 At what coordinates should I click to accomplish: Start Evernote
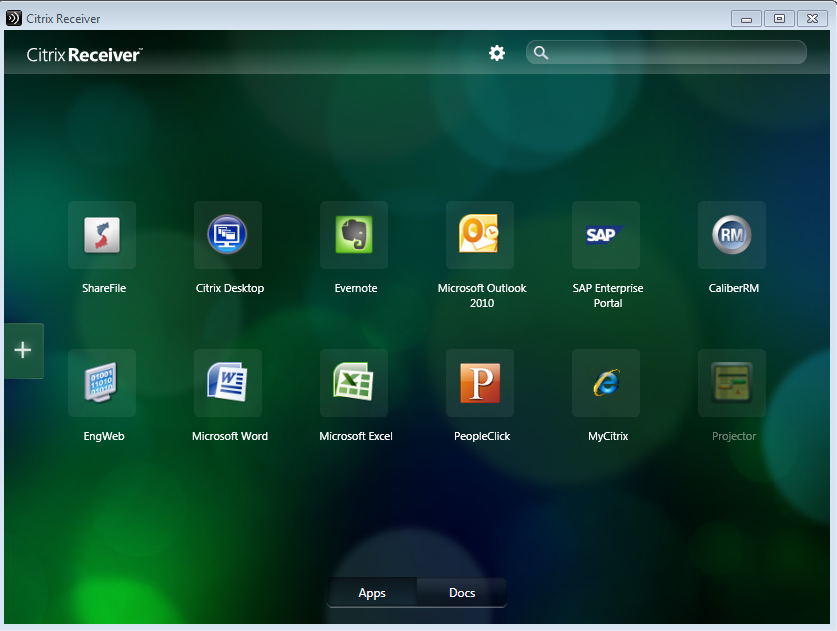coord(354,235)
